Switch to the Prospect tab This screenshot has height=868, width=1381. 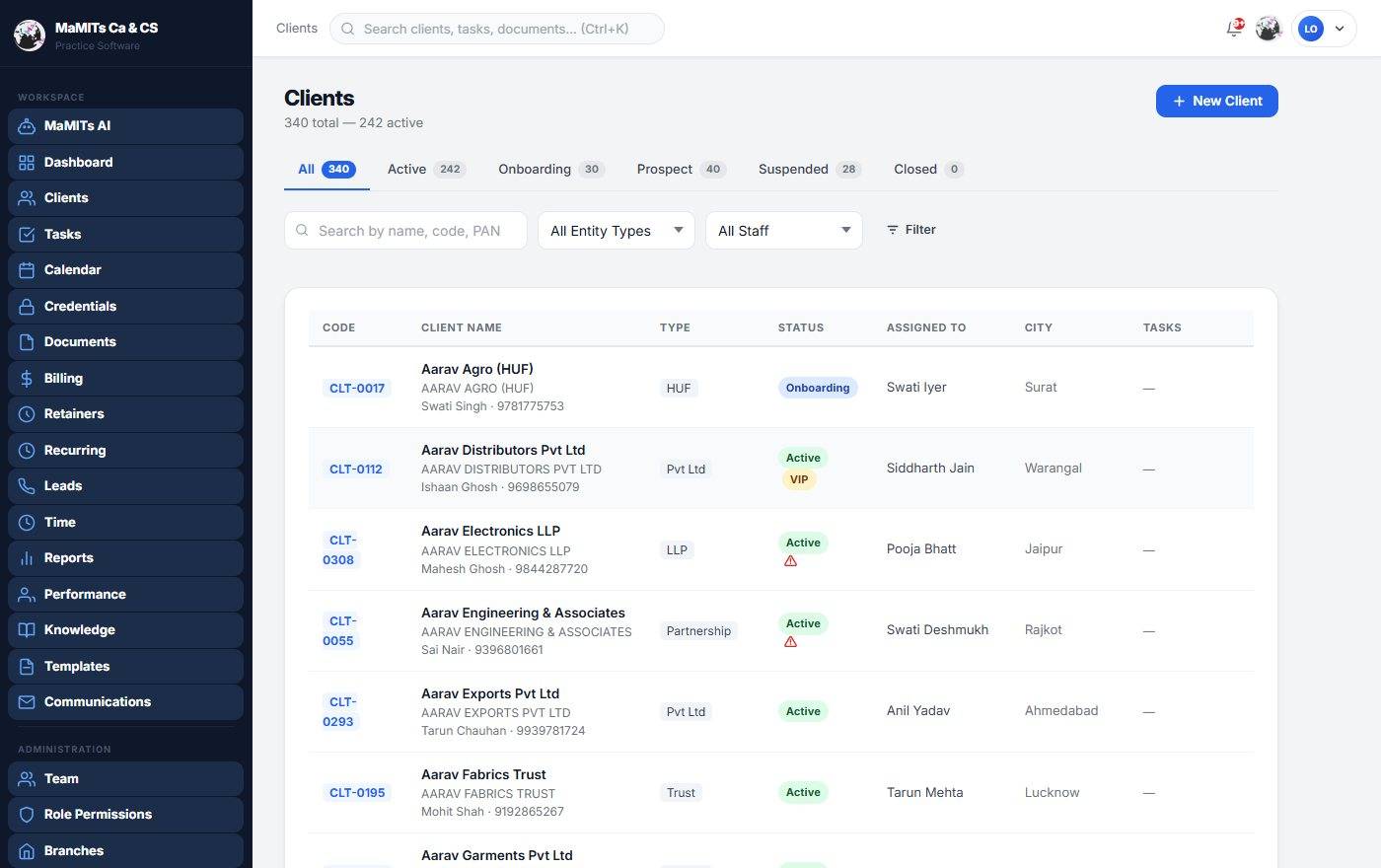(x=682, y=170)
